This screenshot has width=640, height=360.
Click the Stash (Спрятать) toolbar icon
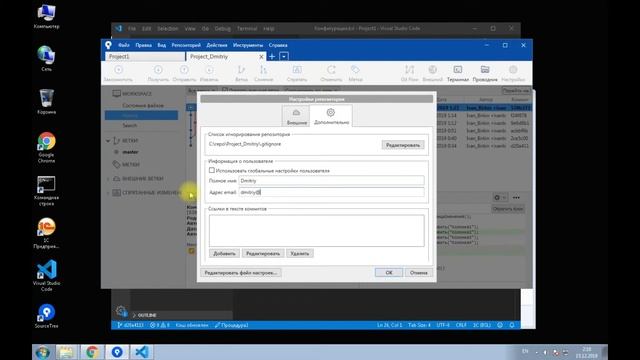[297, 73]
